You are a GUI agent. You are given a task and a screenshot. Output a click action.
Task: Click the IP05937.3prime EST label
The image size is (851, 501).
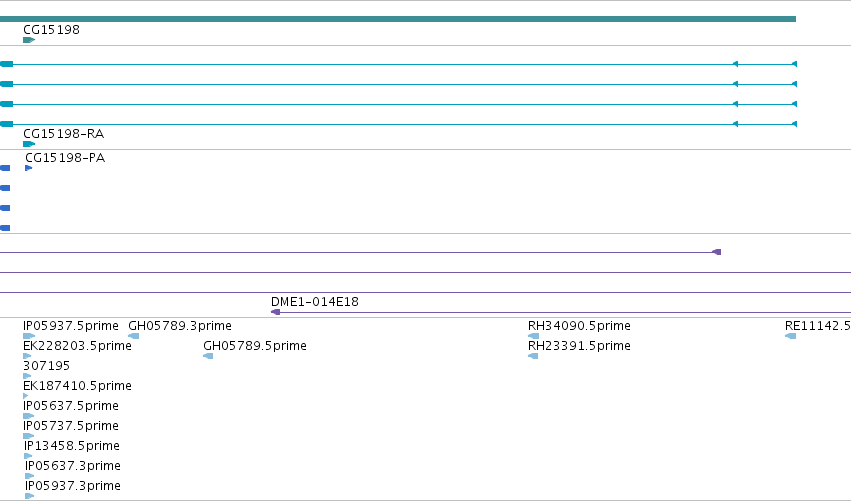73,486
